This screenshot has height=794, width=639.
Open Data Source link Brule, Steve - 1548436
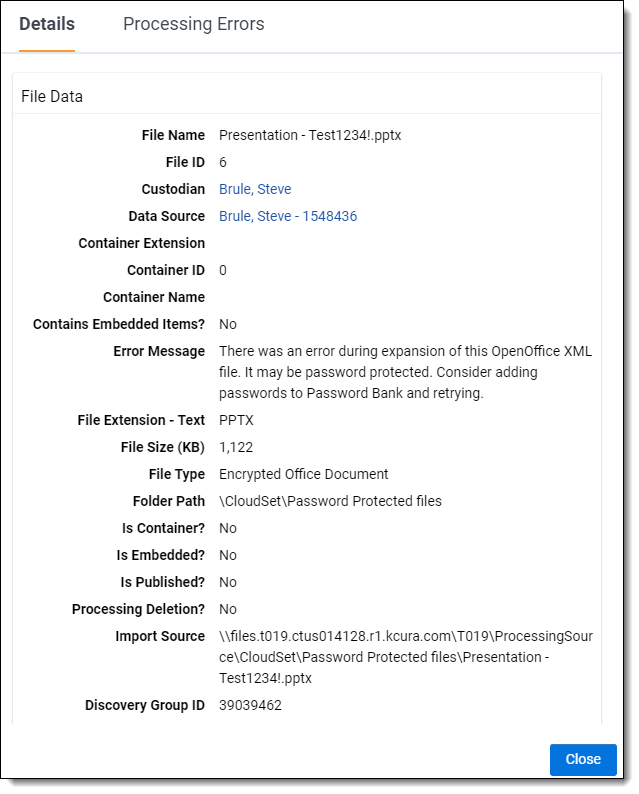(x=288, y=216)
